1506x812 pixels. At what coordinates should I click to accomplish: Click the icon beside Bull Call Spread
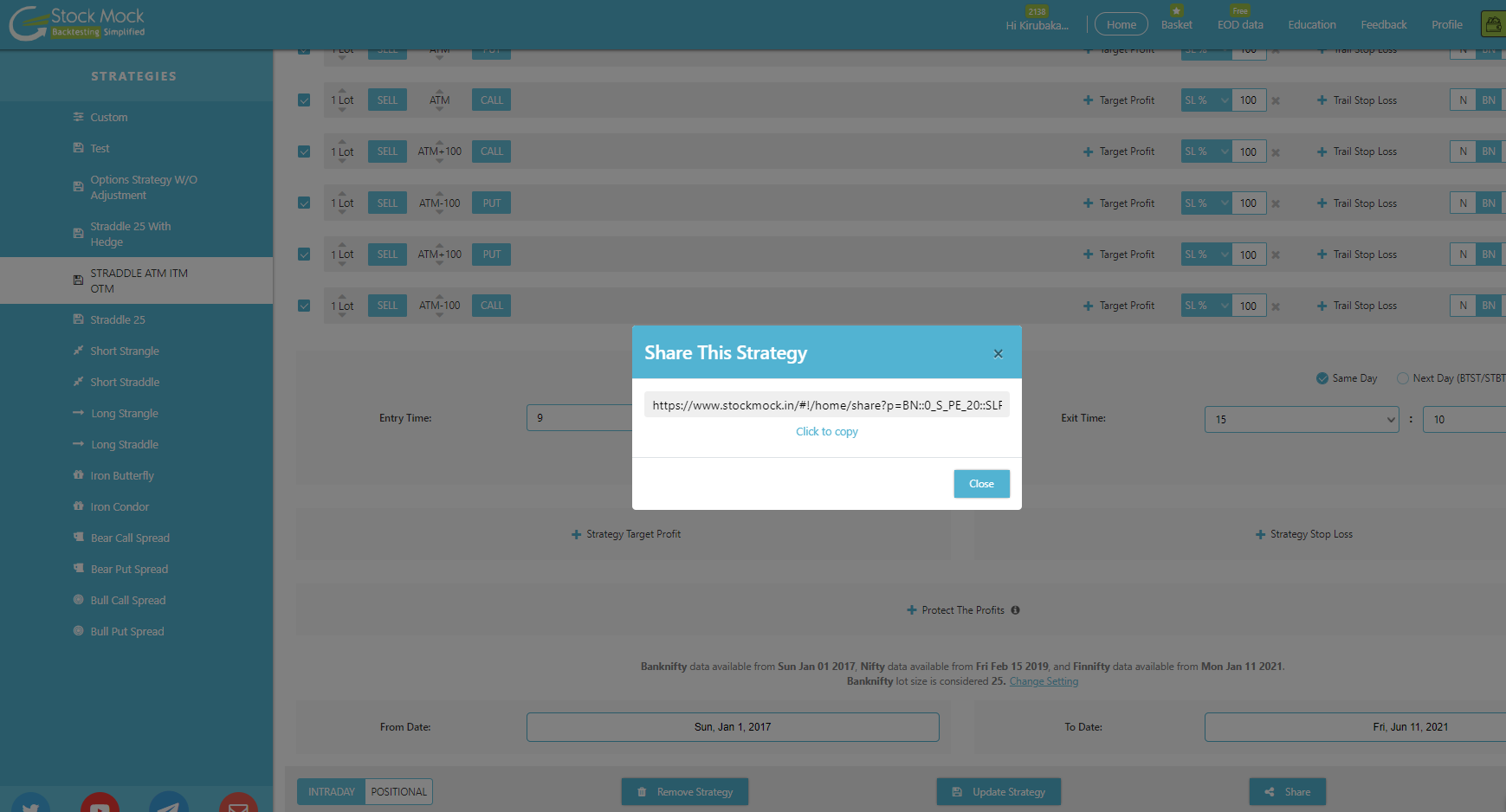coord(79,600)
